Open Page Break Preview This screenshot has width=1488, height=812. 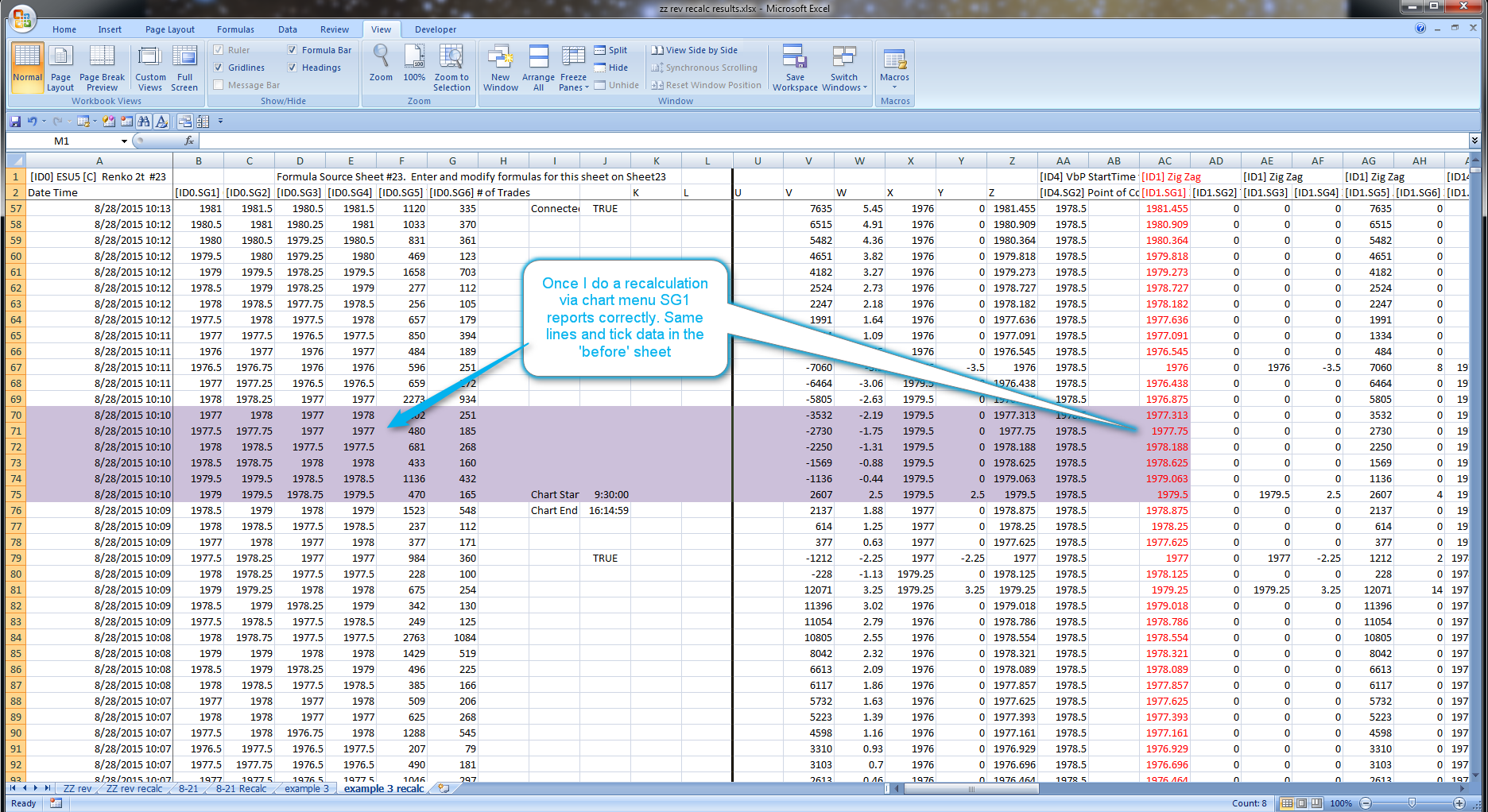pyautogui.click(x=102, y=68)
